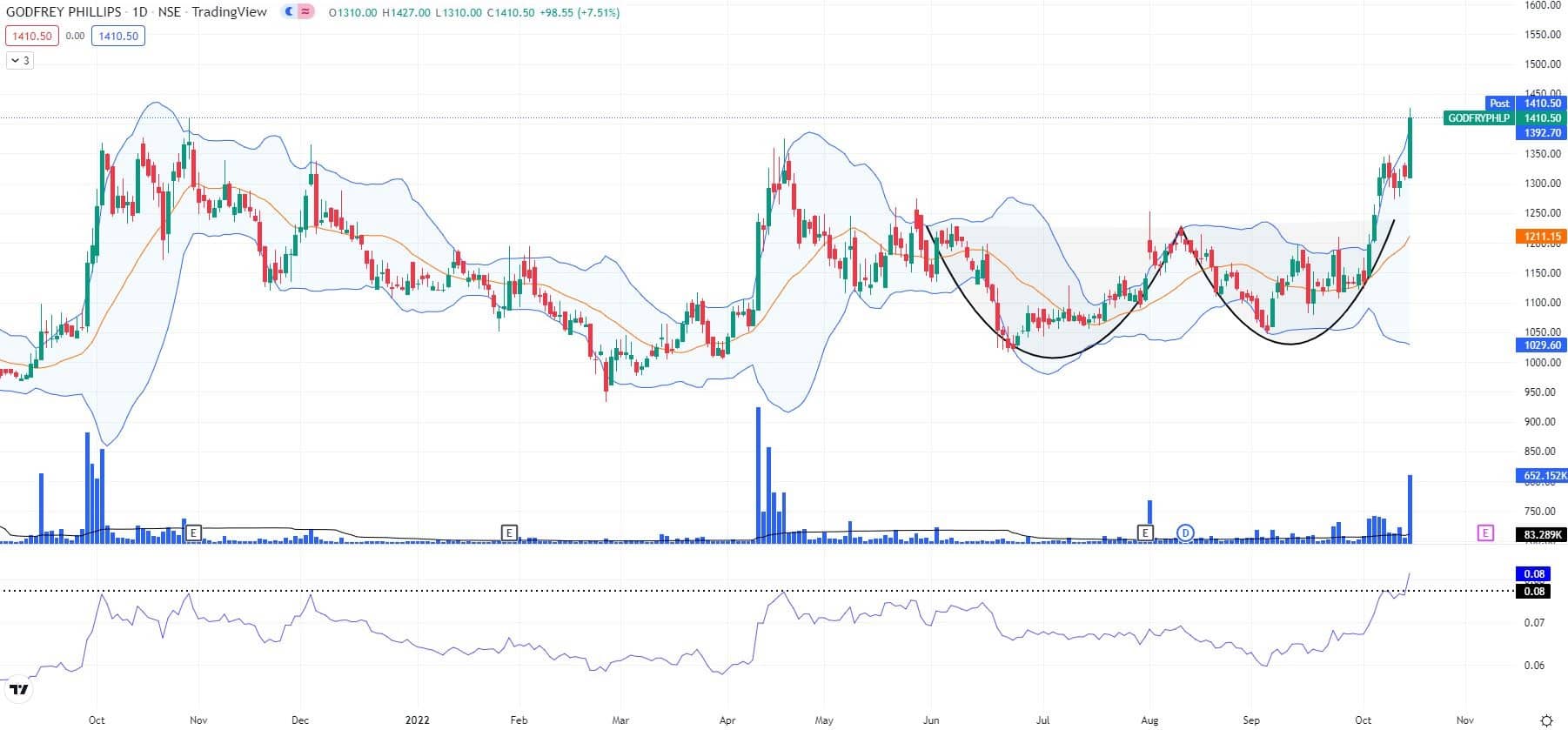This screenshot has height=730, width=1568.
Task: Click the pink wavy data-status icon
Action: pyautogui.click(x=305, y=12)
